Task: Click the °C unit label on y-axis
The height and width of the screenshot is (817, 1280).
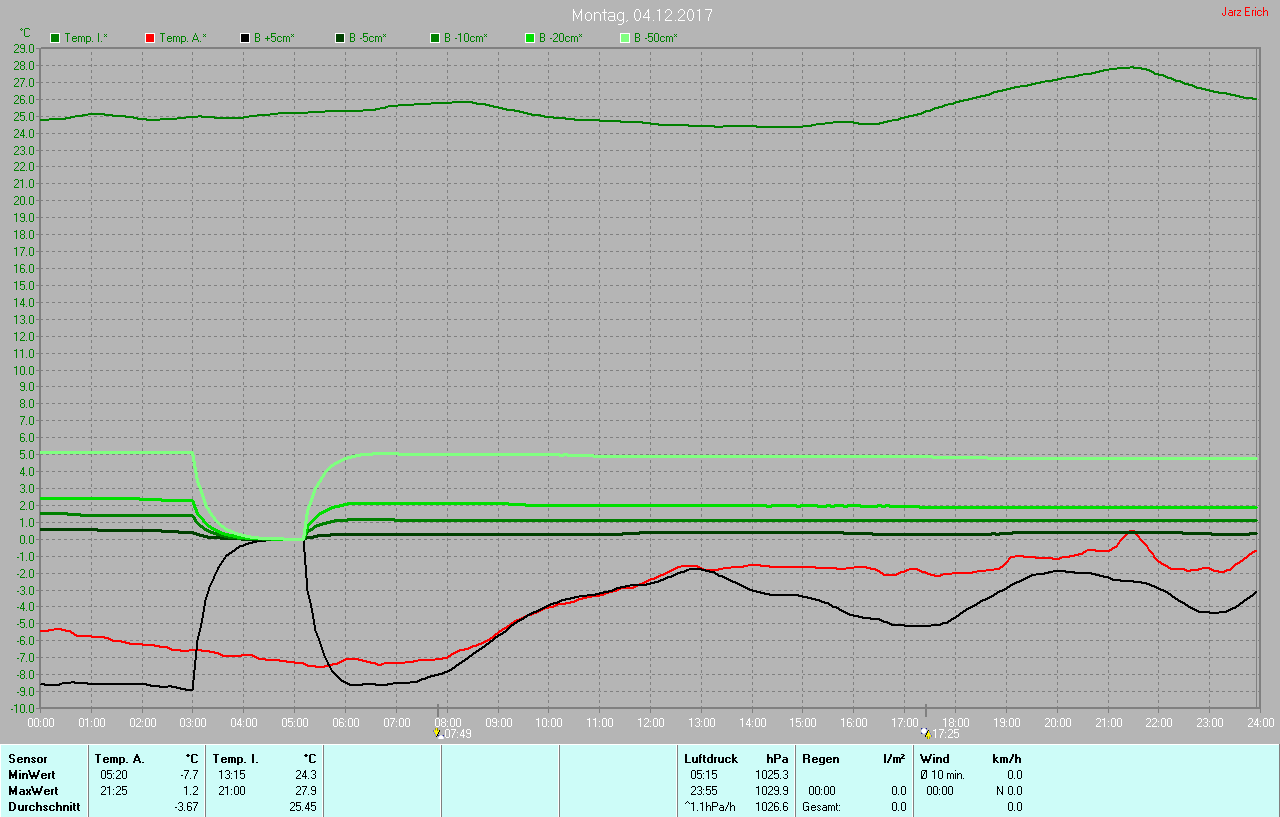Action: [25, 33]
